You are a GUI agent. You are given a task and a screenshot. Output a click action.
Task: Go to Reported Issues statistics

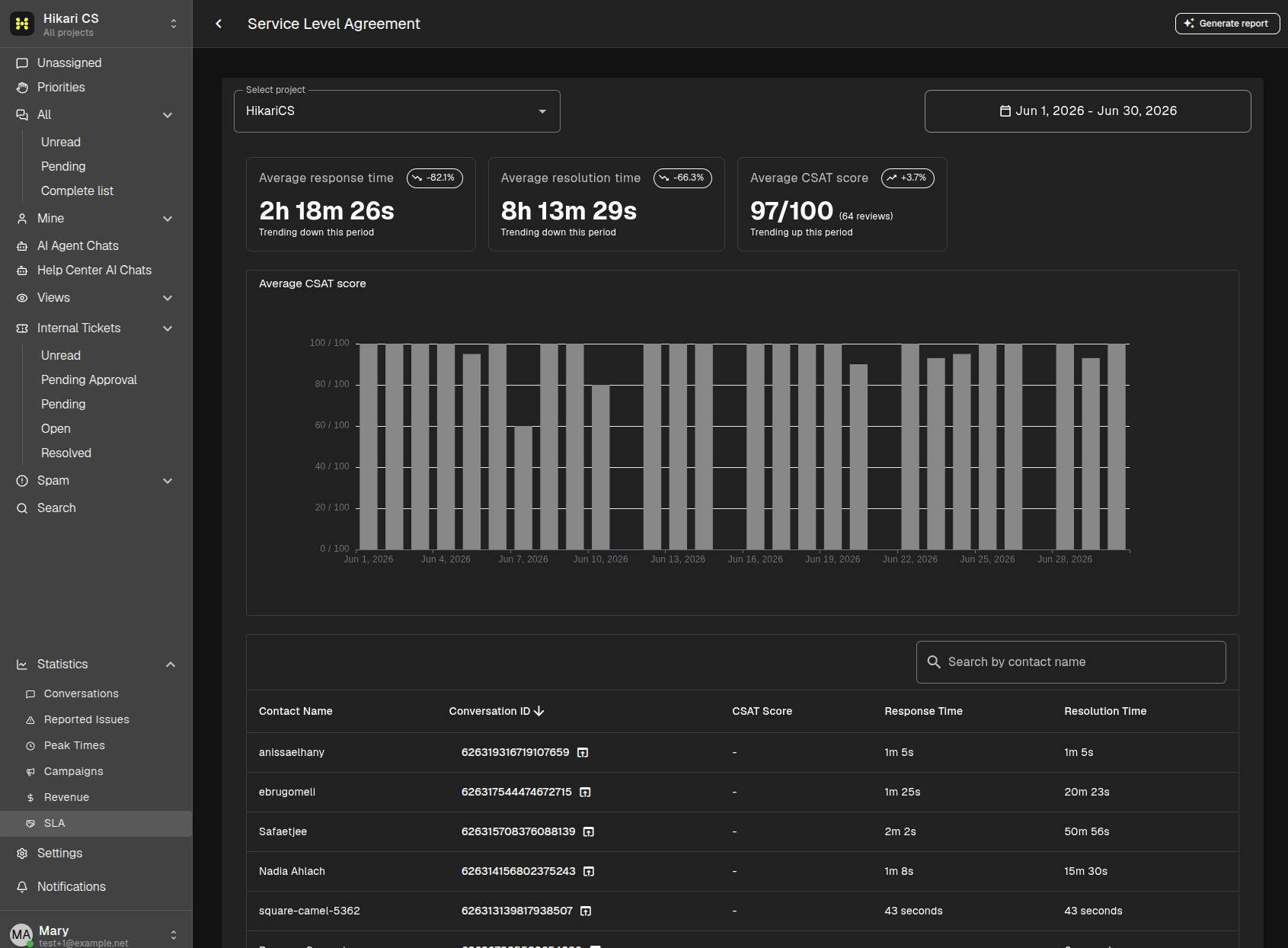click(87, 719)
